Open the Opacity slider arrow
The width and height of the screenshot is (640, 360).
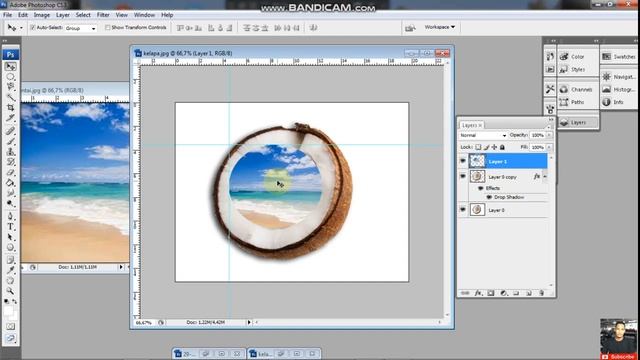549,135
